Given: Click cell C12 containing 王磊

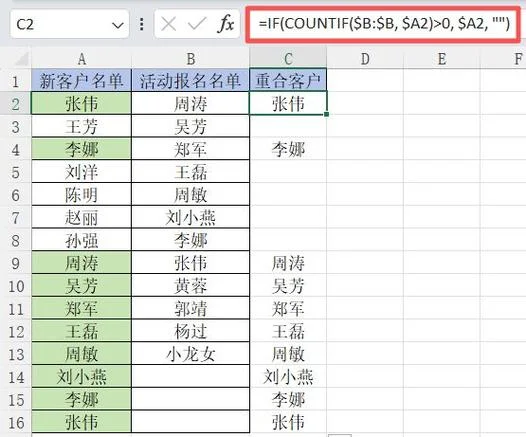Looking at the screenshot, I should coord(288,331).
